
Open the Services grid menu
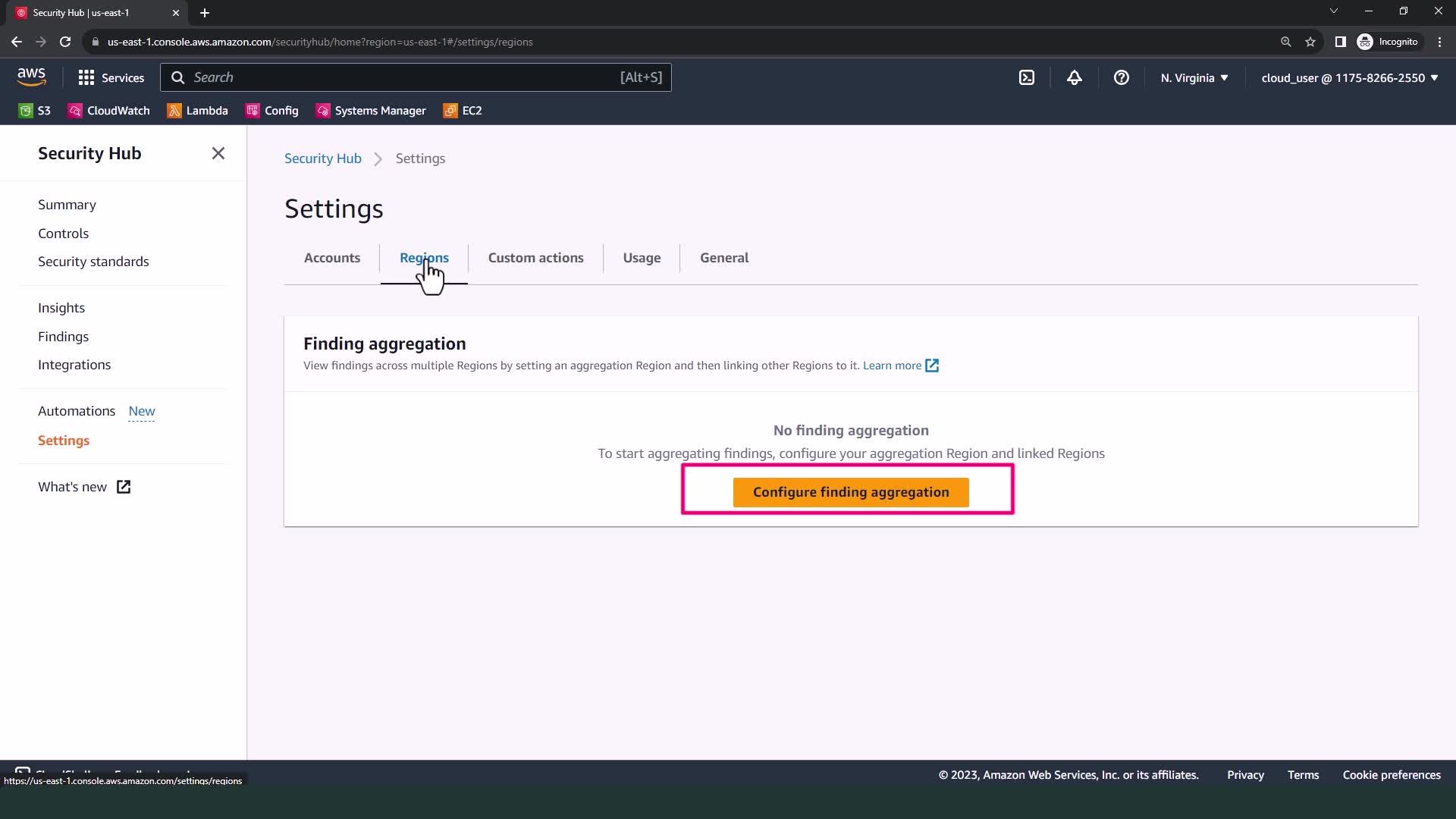click(x=111, y=77)
